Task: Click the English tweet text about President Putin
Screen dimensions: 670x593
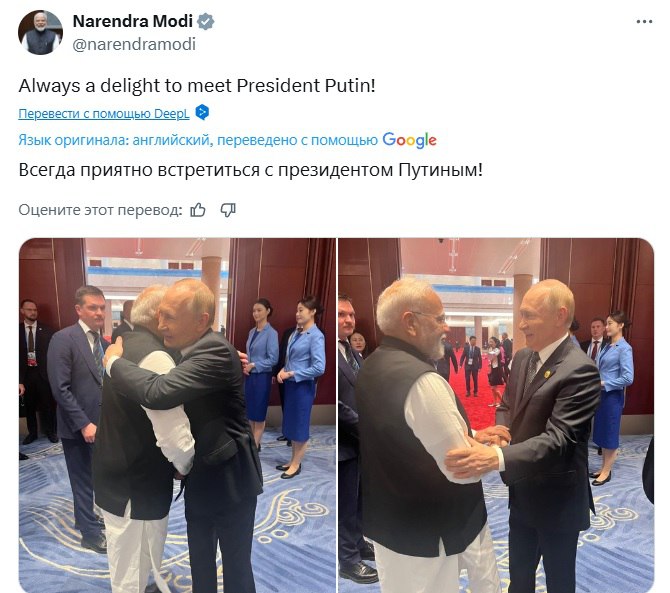Action: 197,85
